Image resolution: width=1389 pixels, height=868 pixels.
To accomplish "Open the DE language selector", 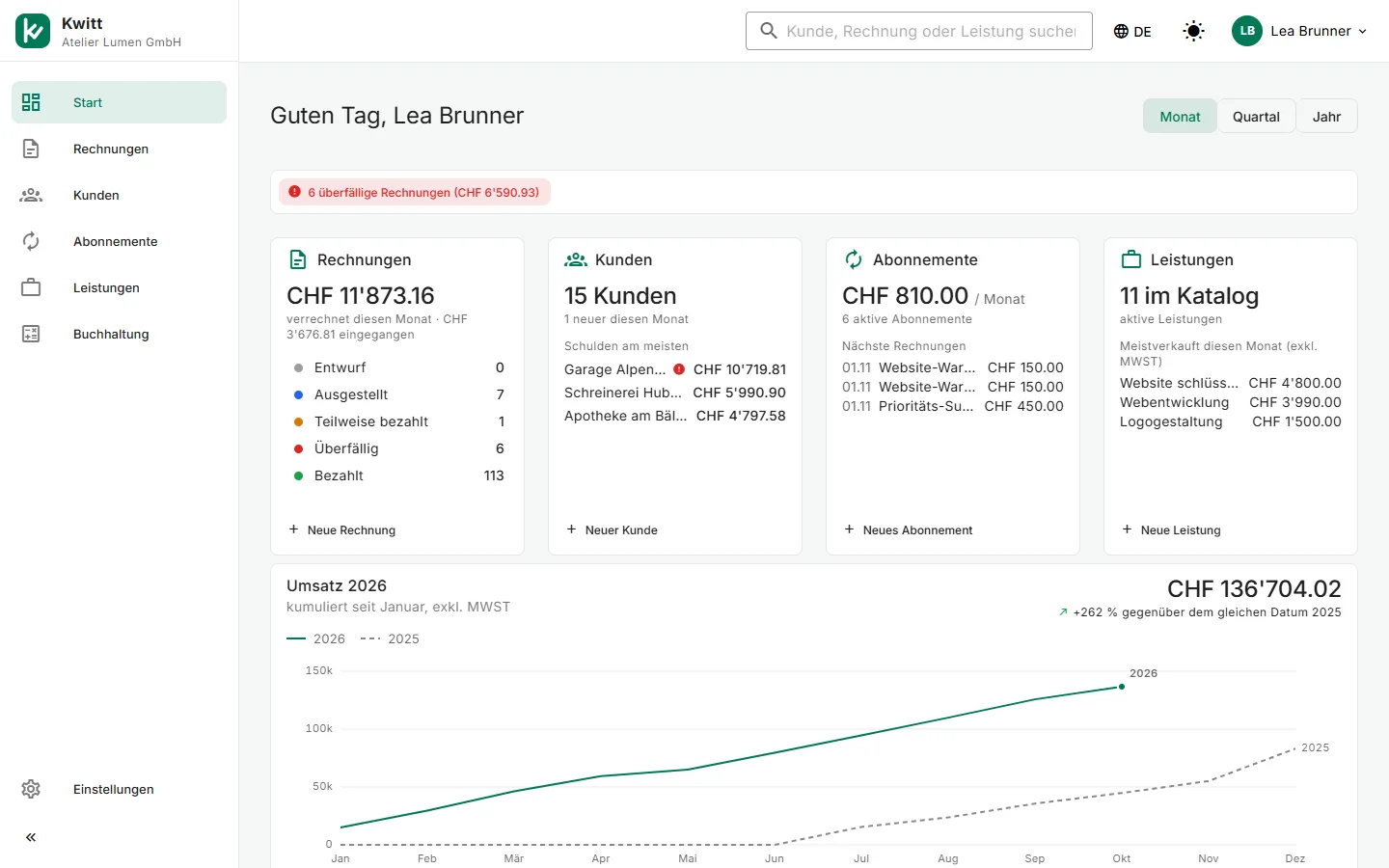I will (x=1132, y=31).
